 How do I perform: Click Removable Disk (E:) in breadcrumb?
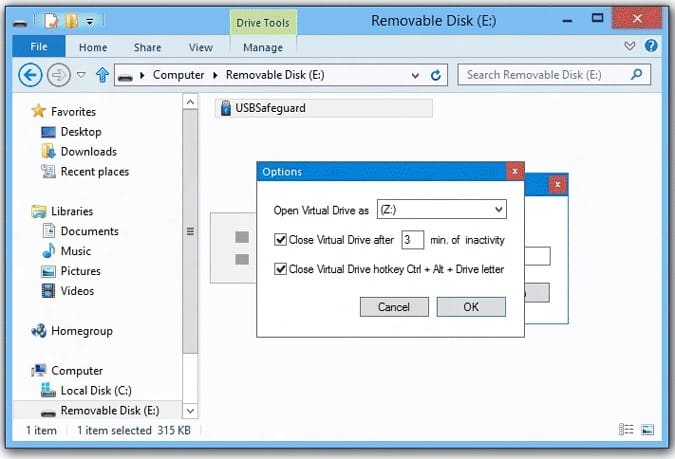point(275,75)
